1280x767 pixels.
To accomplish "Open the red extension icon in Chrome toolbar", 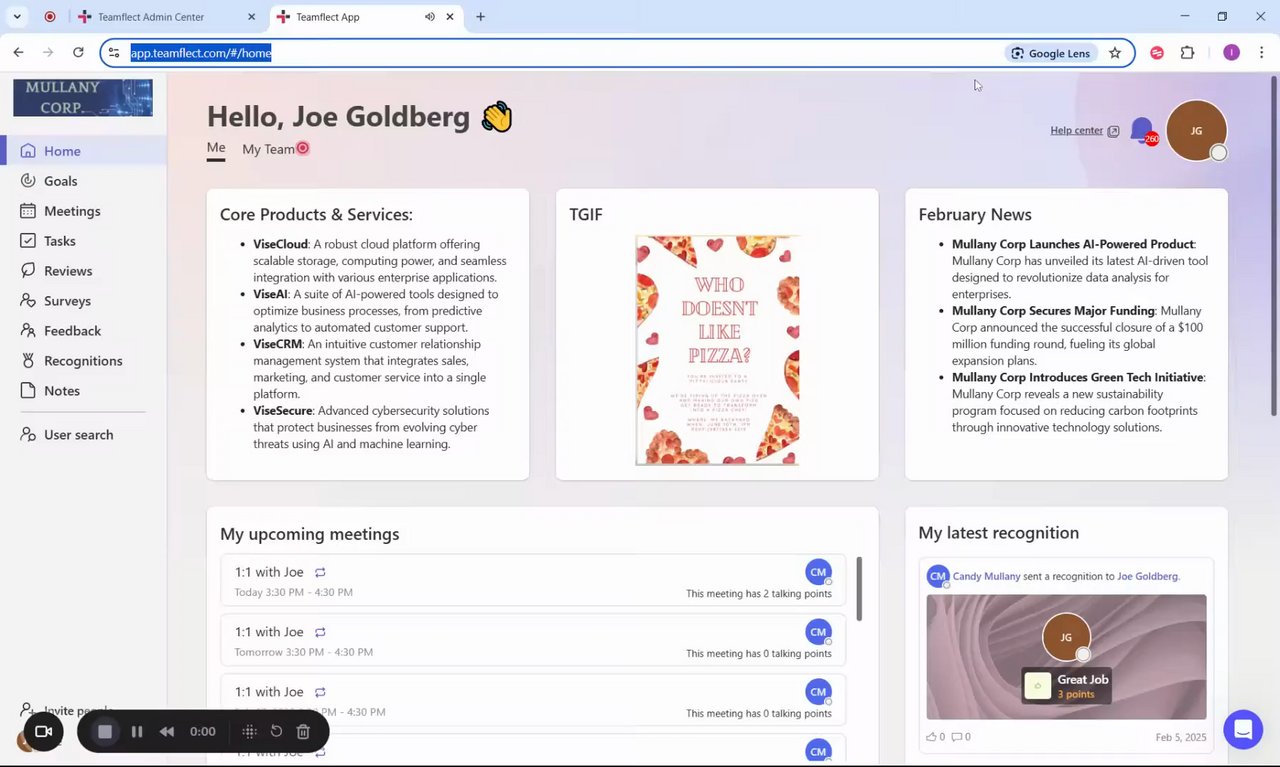I will (x=1157, y=53).
